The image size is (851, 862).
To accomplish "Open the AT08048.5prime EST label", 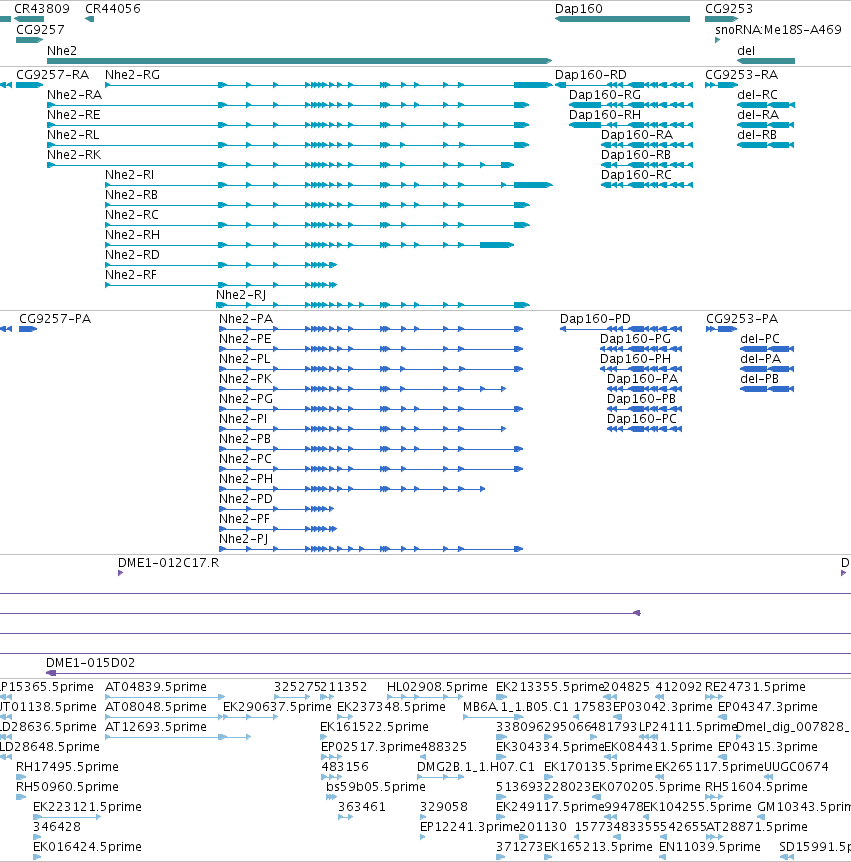I will coord(156,706).
